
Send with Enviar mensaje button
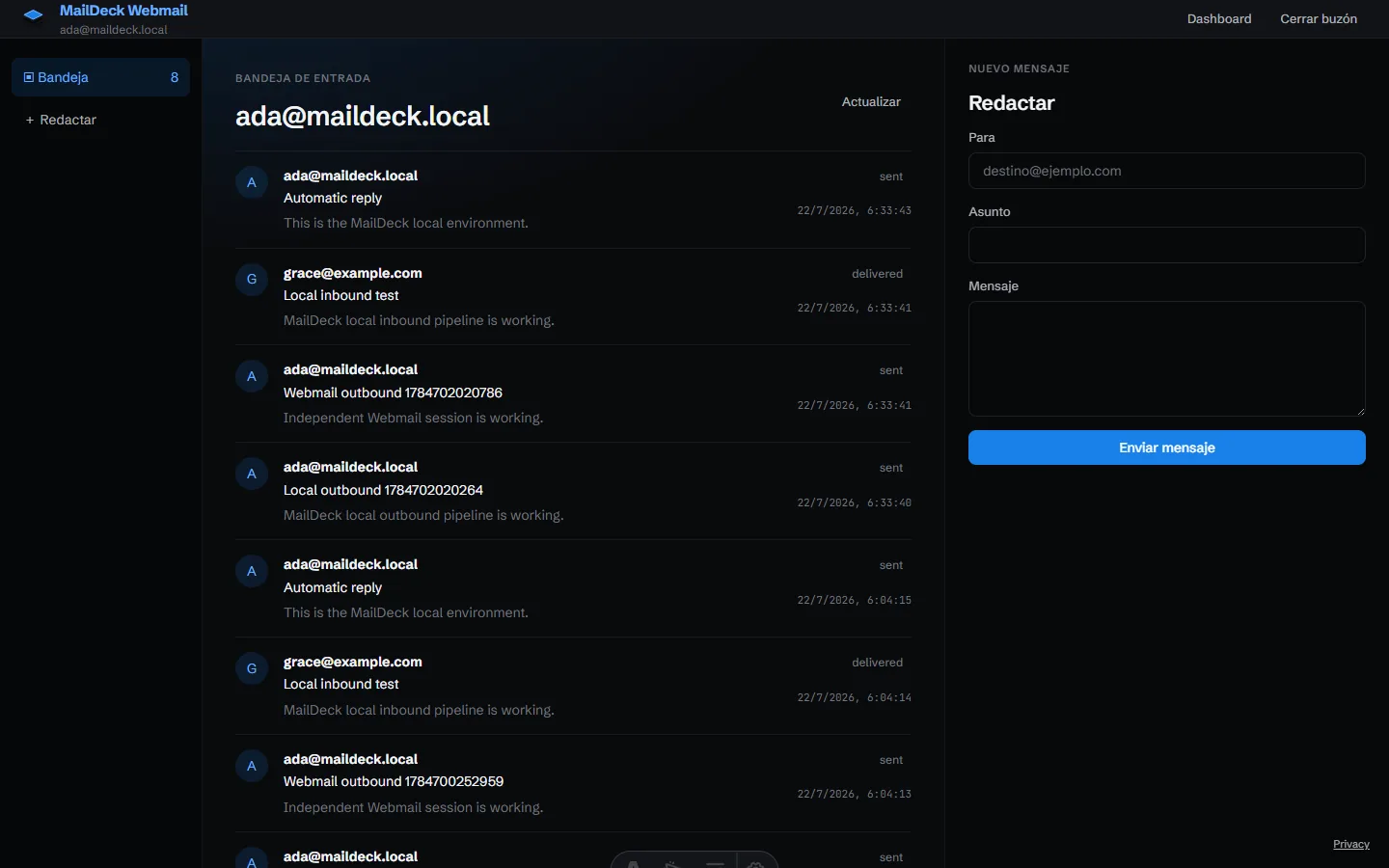(1167, 448)
